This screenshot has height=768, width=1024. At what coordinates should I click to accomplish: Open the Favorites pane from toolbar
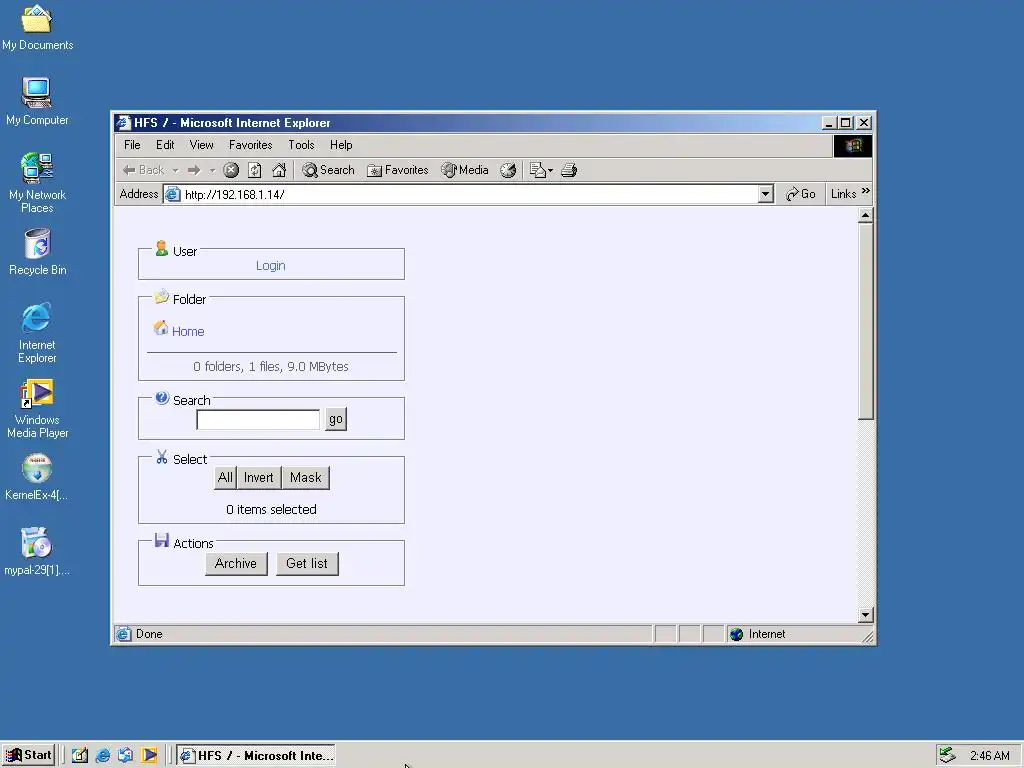tap(398, 170)
